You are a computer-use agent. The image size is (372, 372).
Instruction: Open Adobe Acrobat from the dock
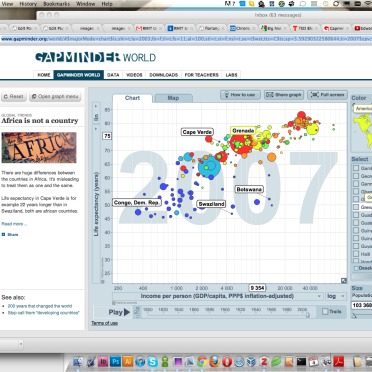coord(338,362)
